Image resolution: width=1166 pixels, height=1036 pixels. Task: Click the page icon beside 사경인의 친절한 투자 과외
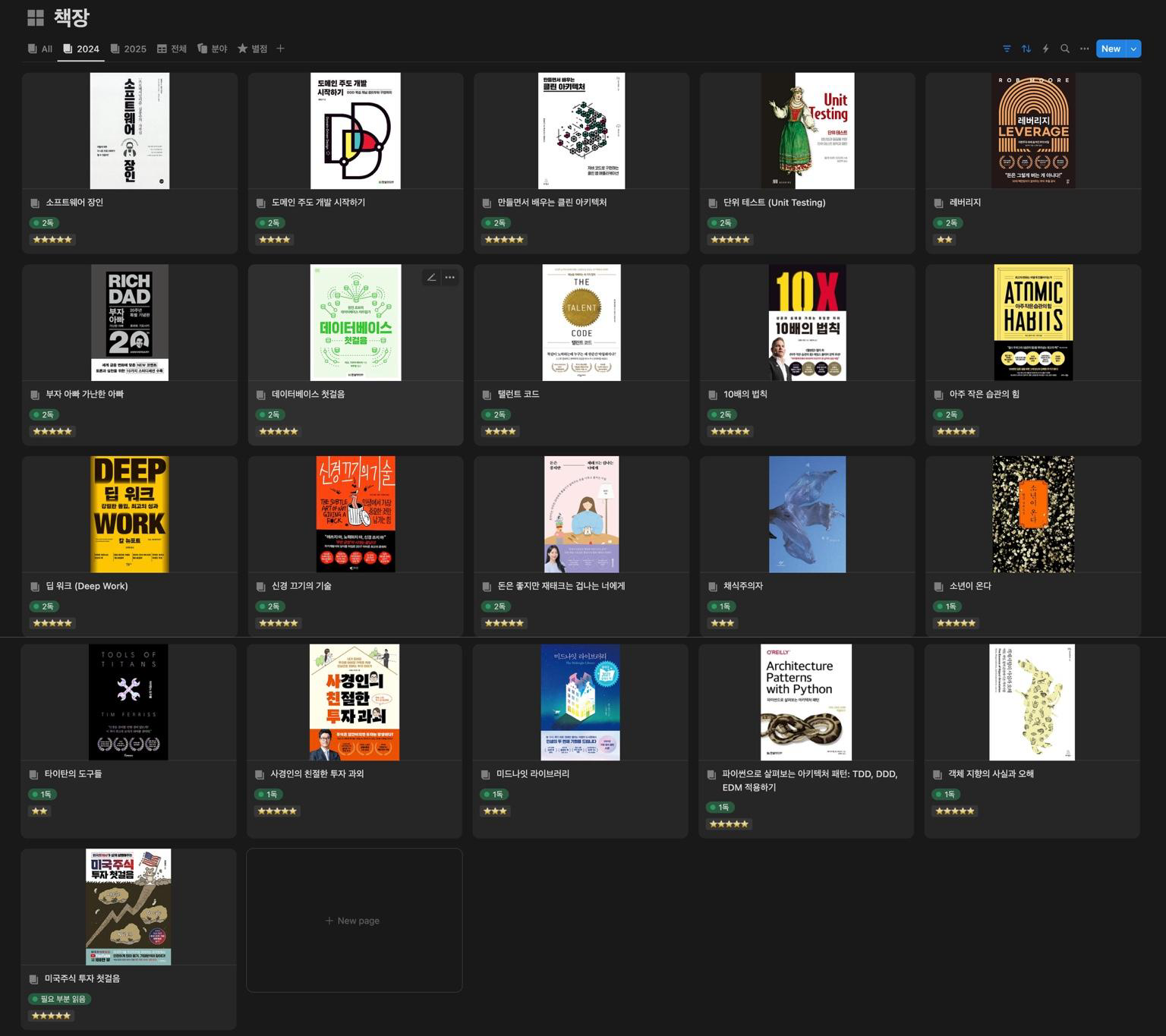(260, 774)
